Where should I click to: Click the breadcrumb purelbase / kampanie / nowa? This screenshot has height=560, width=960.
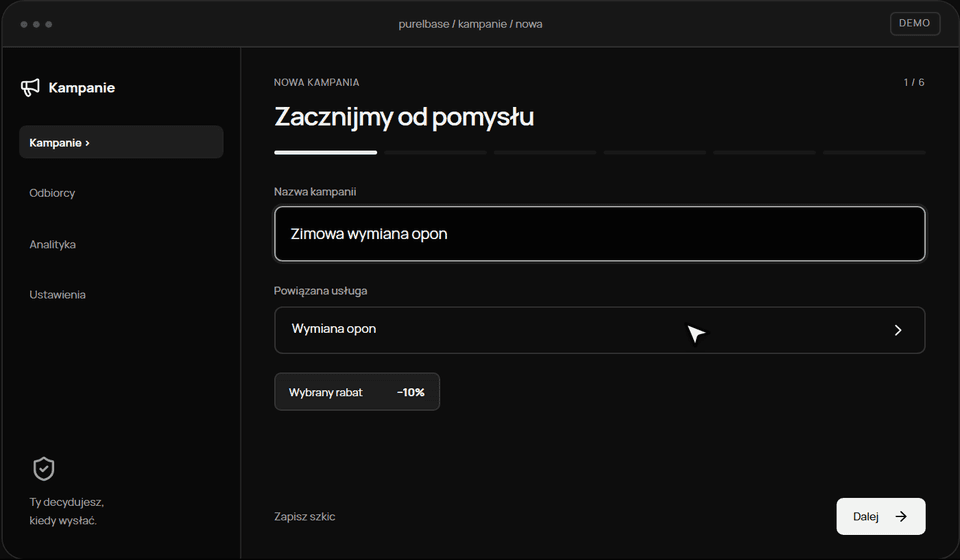(470, 24)
